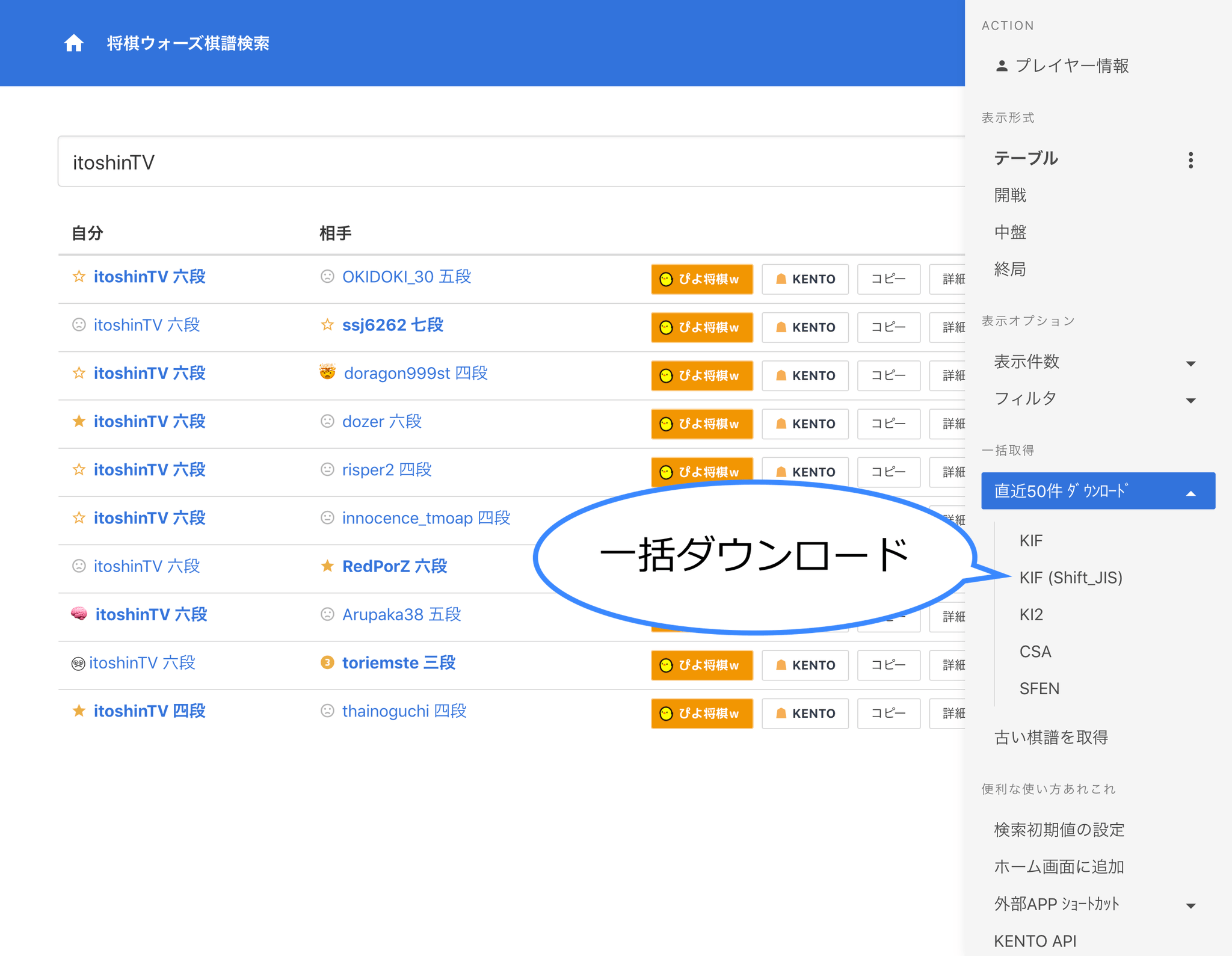The height and width of the screenshot is (956, 1232).
Task: Open ぴよ将棋w for the toriemste game
Action: point(701,665)
